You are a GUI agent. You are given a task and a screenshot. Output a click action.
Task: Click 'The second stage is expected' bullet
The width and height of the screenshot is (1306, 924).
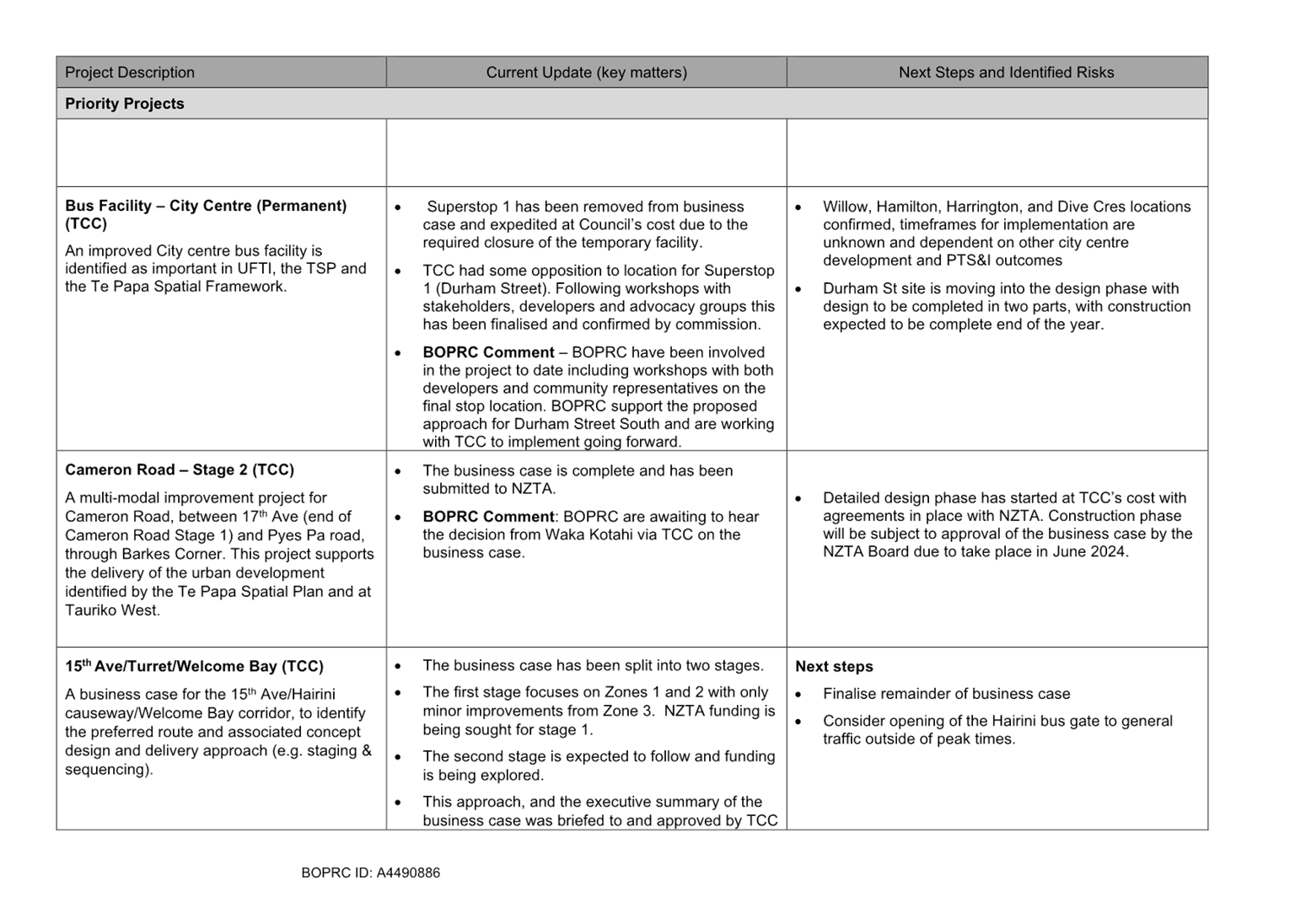[599, 766]
